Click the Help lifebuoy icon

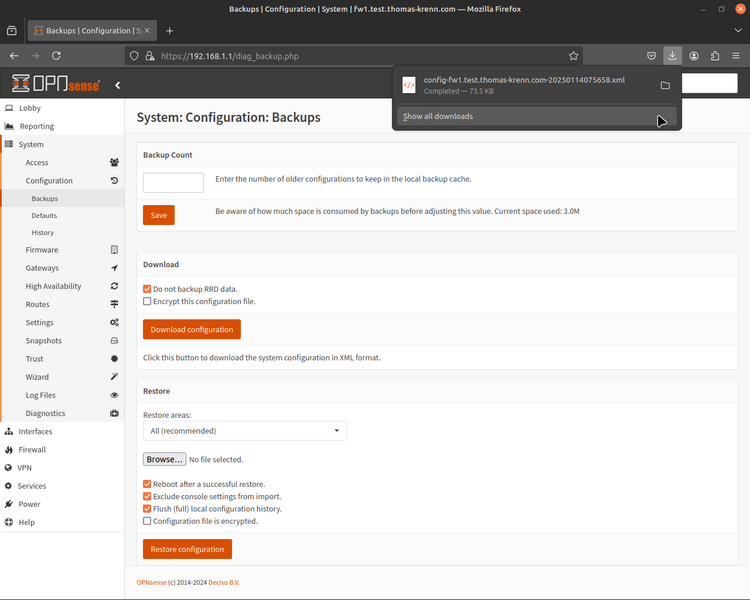click(9, 522)
